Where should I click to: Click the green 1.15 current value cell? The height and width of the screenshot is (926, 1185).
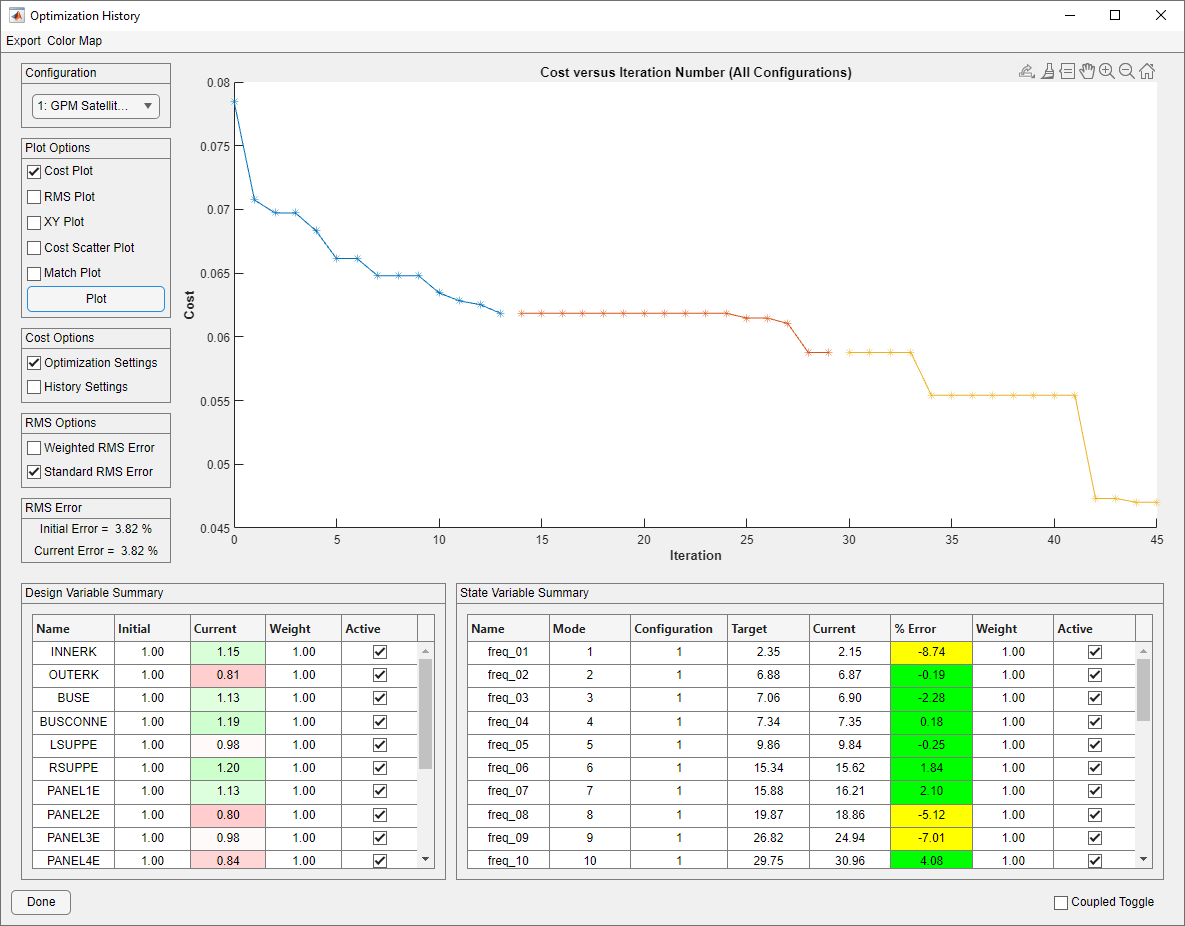(228, 652)
